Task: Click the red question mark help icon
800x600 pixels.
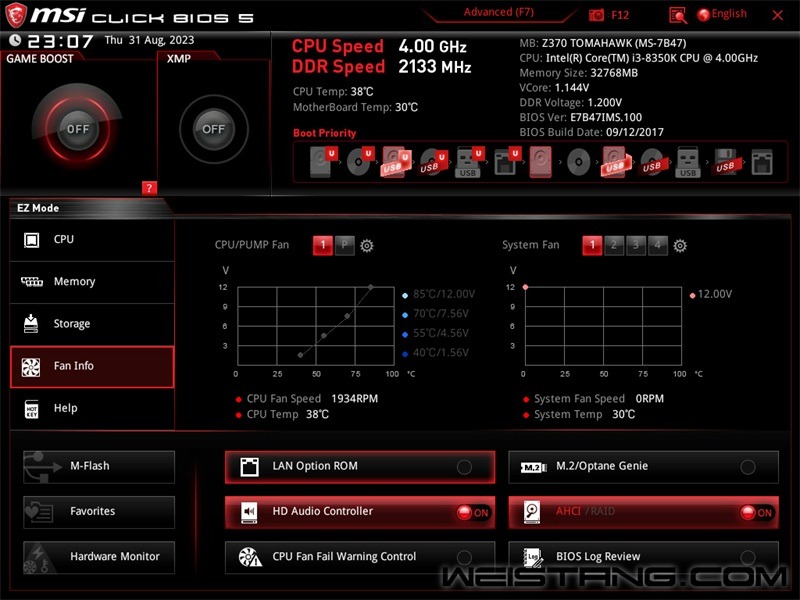Action: click(149, 188)
